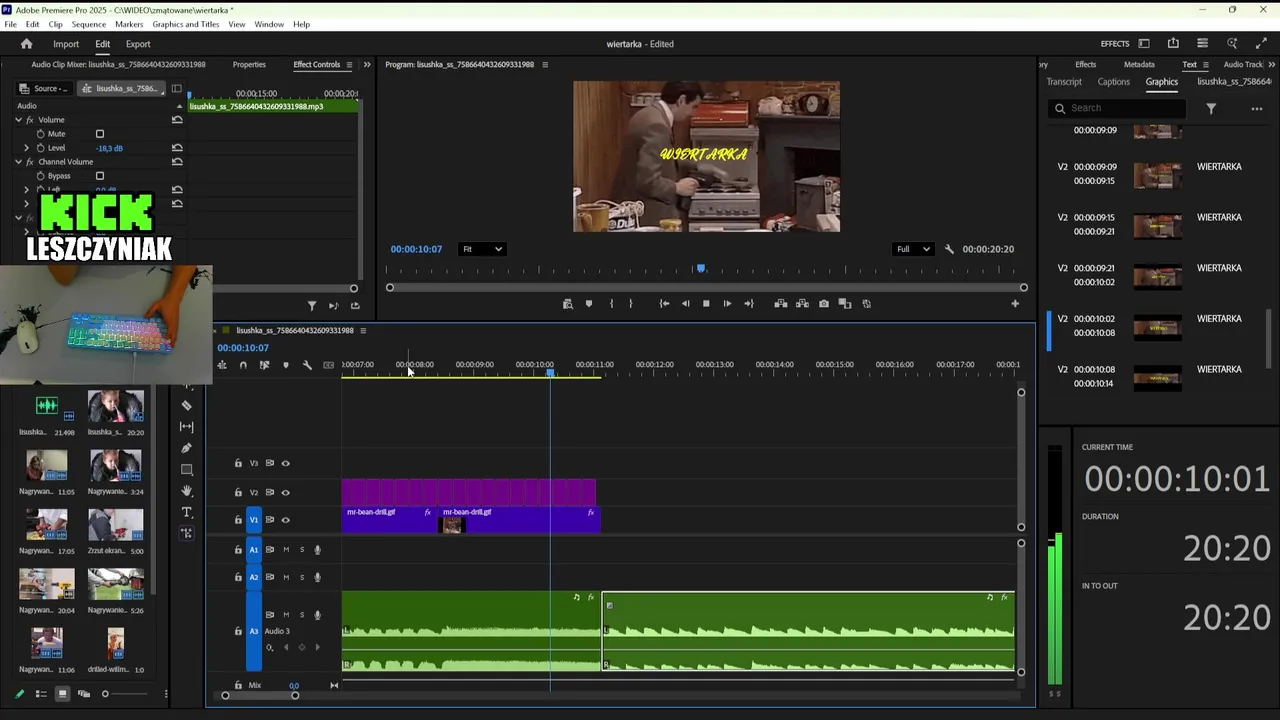Viewport: 1280px width, 720px height.
Task: Go to In point in Program monitor
Action: click(x=664, y=304)
